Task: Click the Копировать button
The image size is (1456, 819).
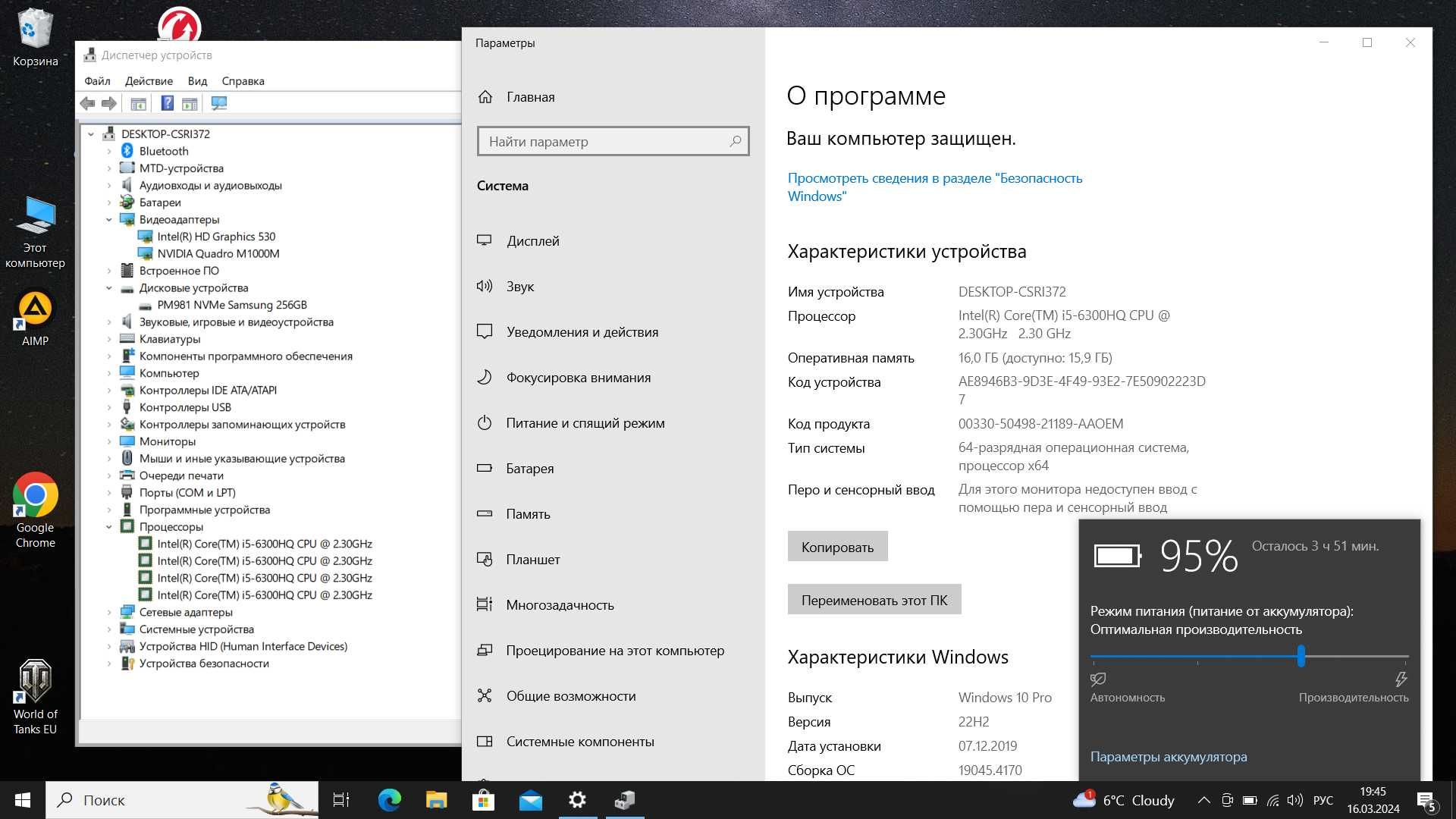Action: (x=838, y=546)
